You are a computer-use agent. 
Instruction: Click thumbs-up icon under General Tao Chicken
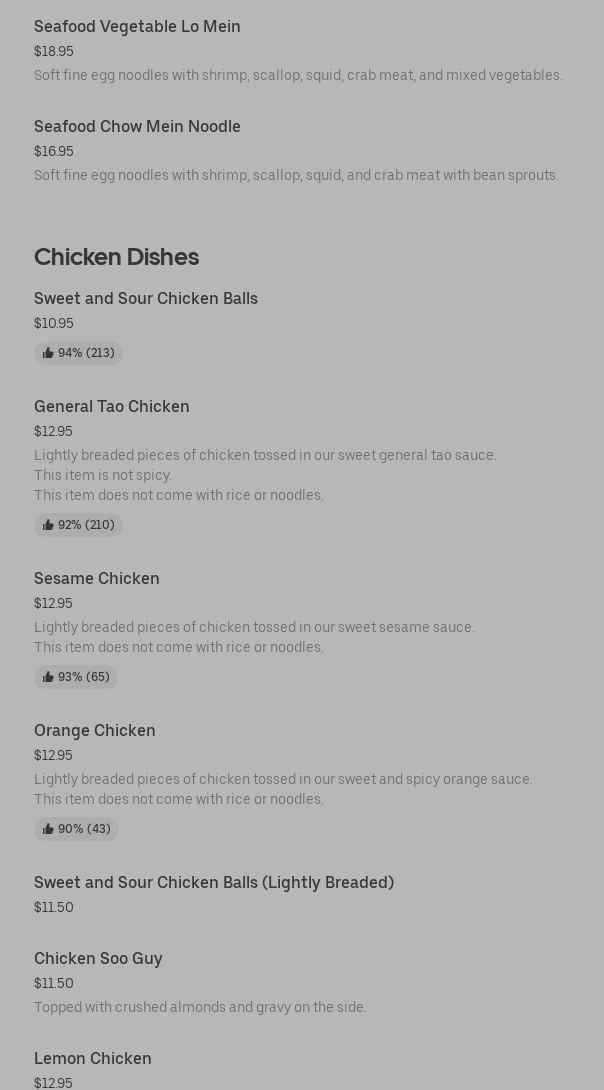48,525
